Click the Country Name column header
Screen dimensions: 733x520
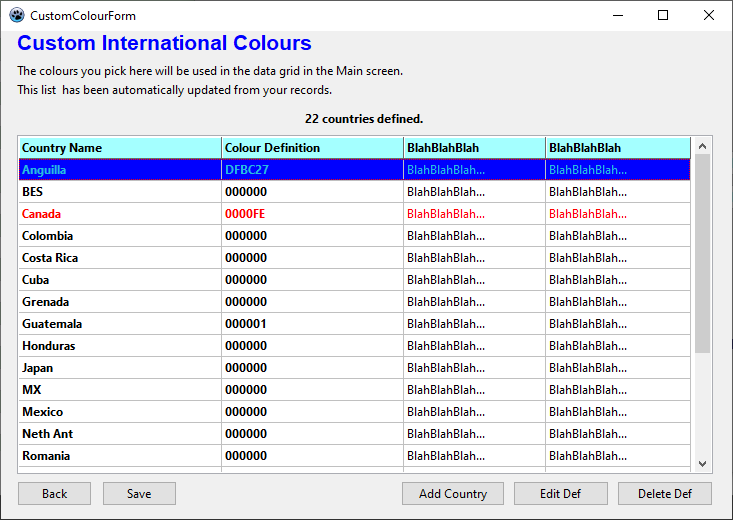(x=120, y=148)
